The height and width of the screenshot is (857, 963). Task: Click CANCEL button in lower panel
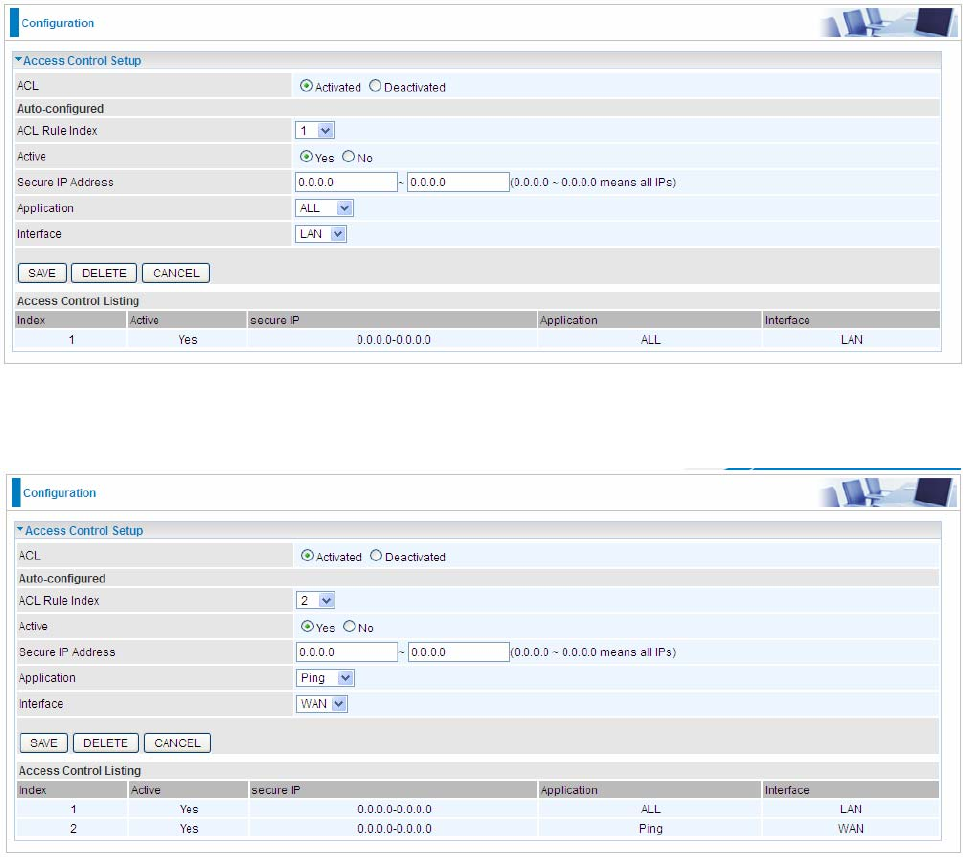(x=177, y=743)
